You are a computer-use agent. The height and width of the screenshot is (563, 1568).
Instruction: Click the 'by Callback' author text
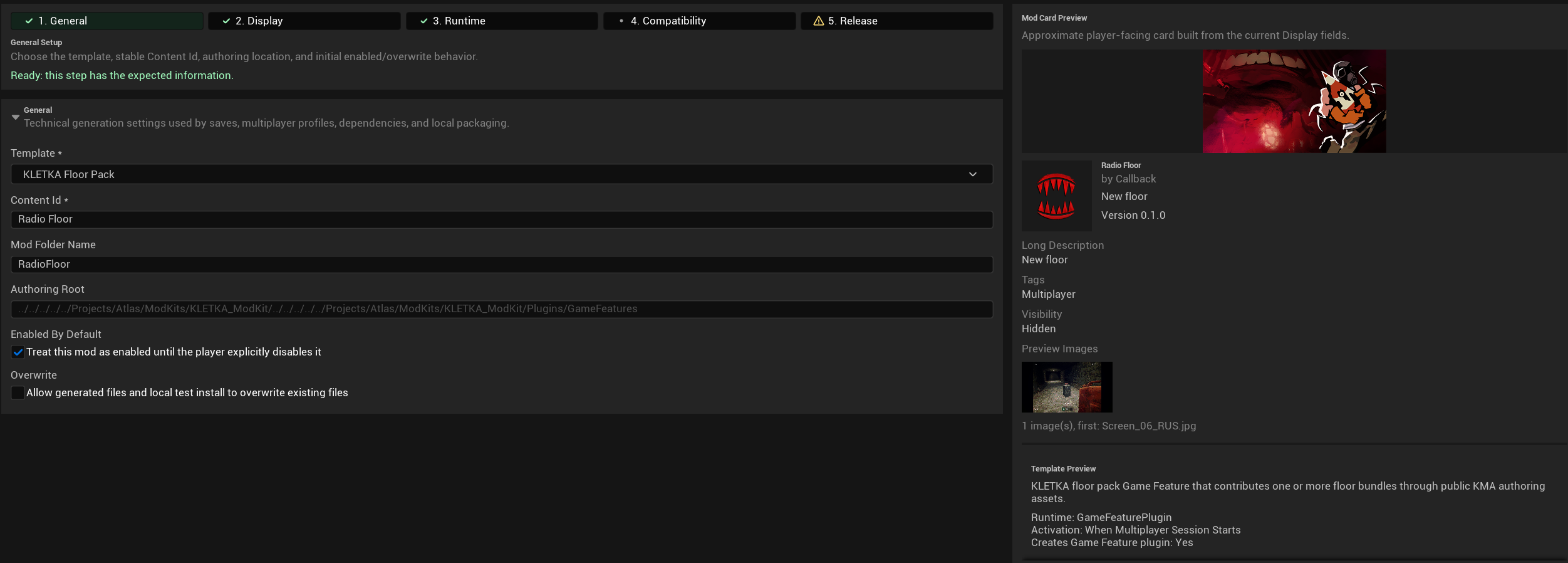pos(1128,179)
